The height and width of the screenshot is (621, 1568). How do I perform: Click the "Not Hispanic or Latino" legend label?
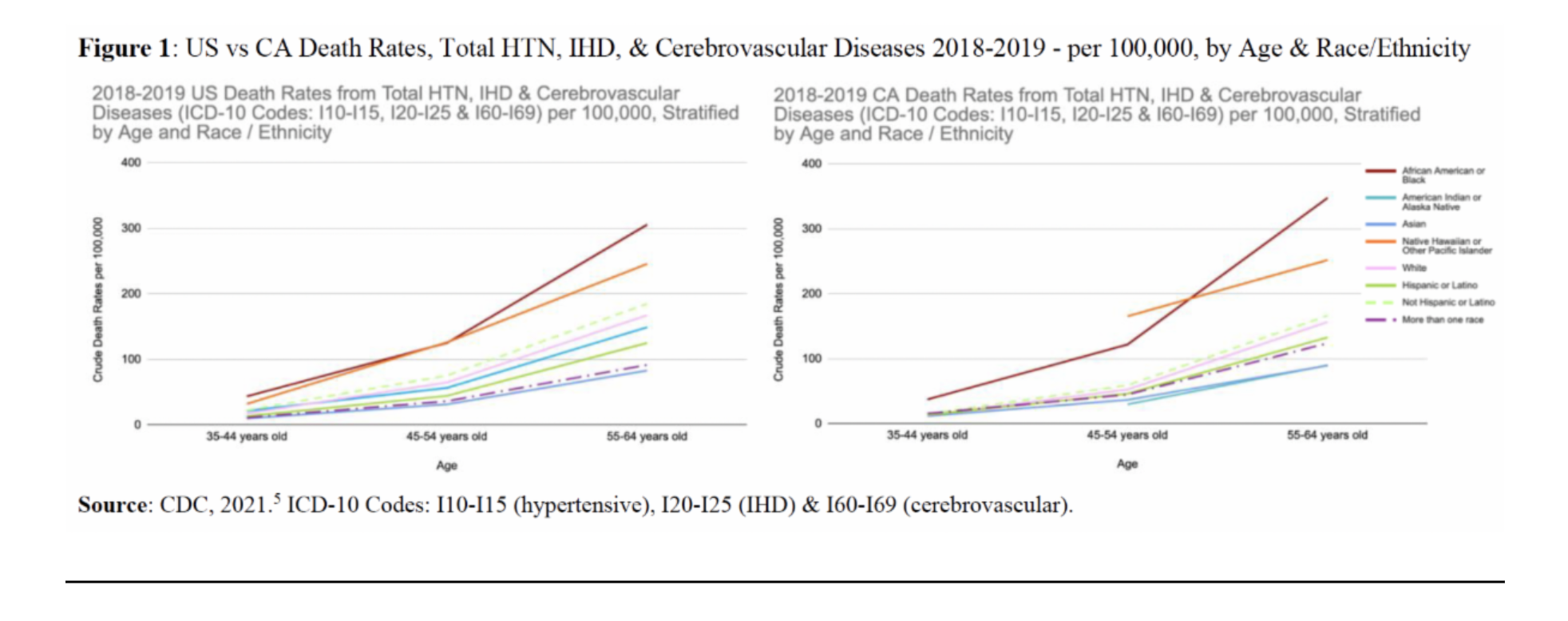pos(1448,303)
